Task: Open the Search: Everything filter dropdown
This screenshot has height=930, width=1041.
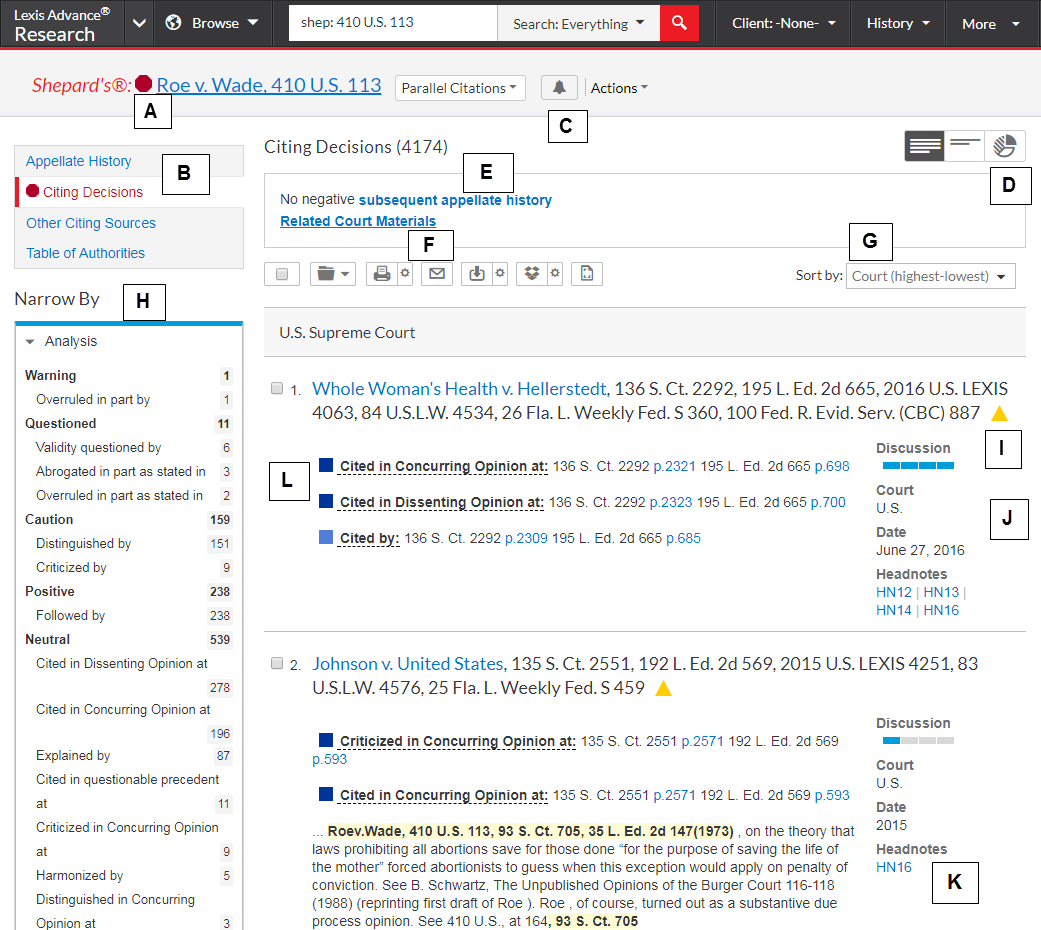Action: click(x=578, y=23)
